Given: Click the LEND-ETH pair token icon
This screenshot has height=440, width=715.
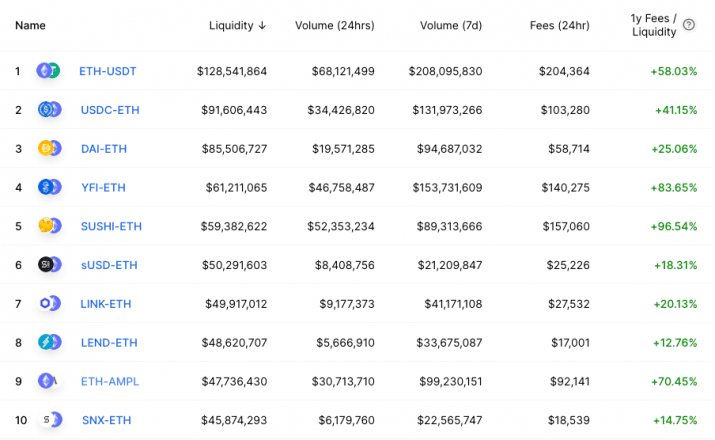Looking at the screenshot, I should click(x=49, y=342).
